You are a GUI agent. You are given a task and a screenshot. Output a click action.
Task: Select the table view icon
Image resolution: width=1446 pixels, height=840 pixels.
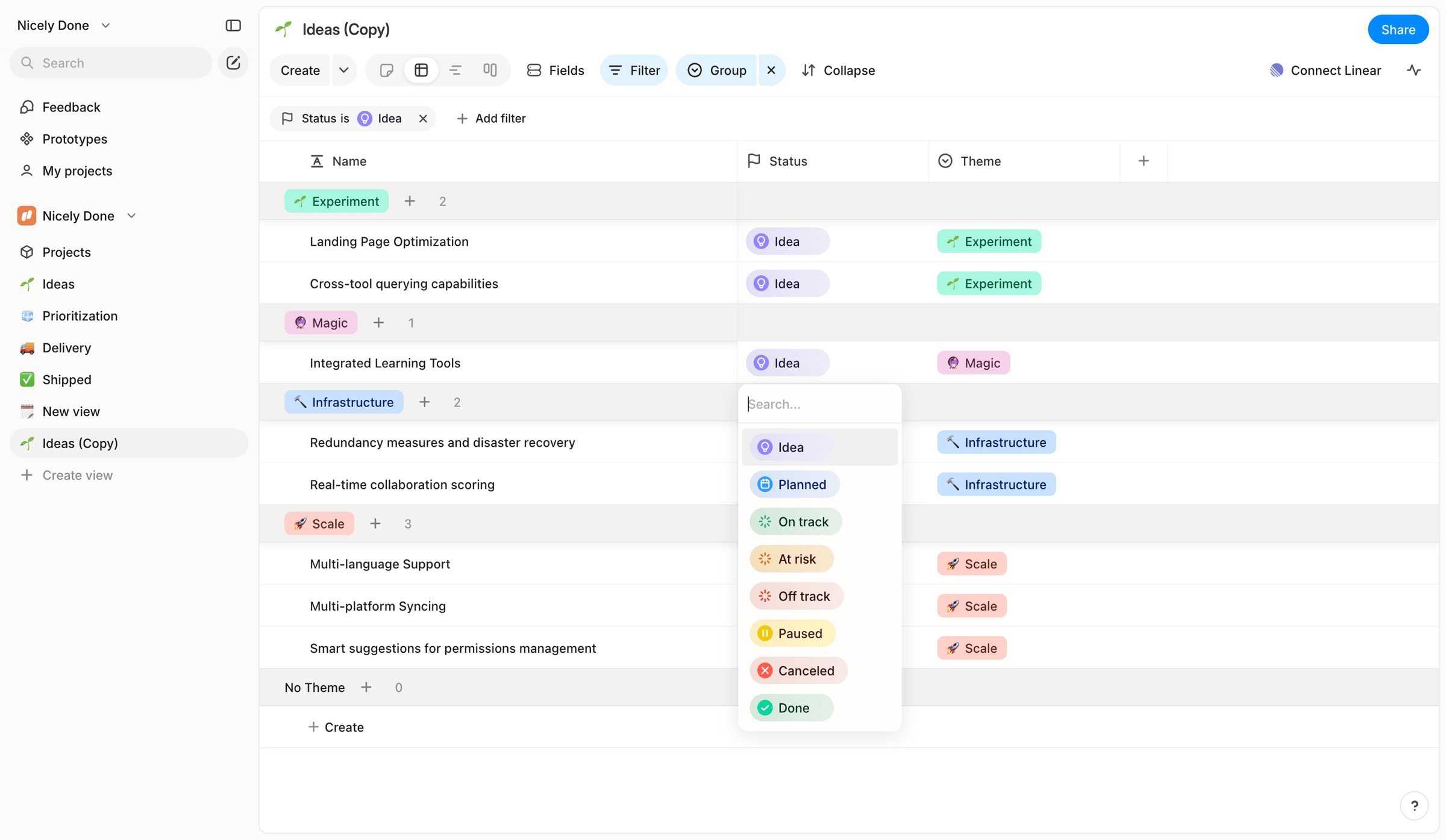[x=421, y=70]
